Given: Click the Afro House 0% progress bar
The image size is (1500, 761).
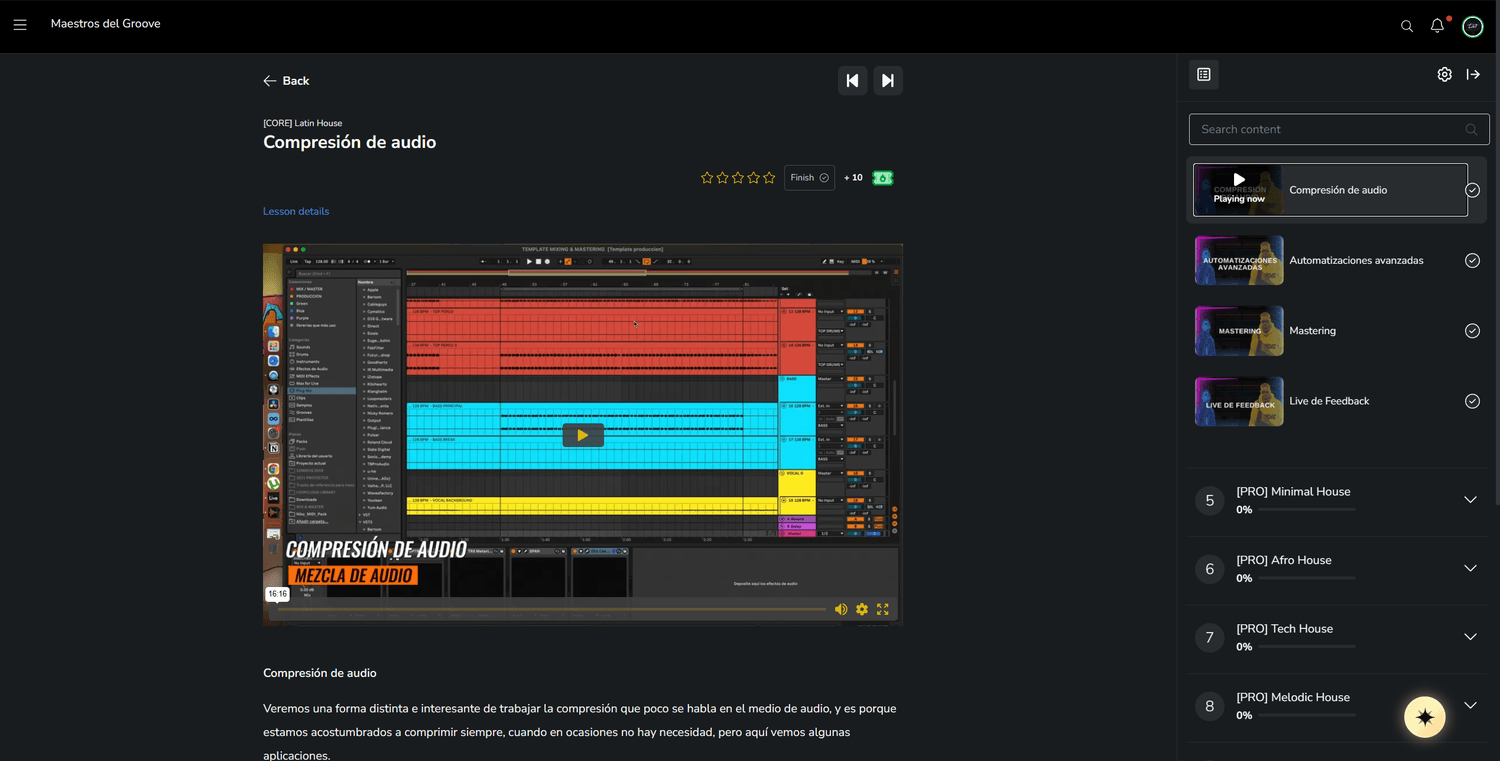Looking at the screenshot, I should (1306, 578).
